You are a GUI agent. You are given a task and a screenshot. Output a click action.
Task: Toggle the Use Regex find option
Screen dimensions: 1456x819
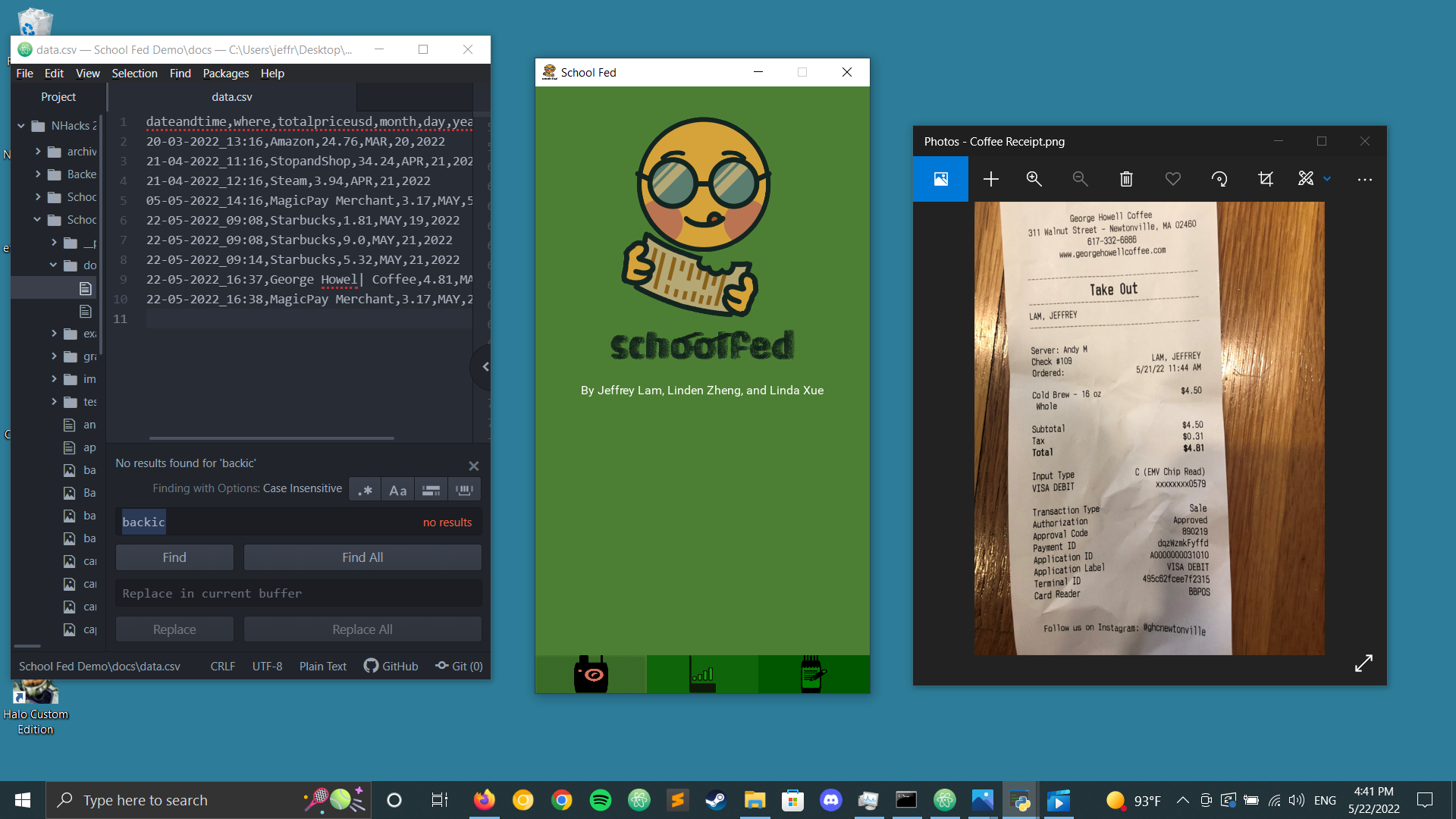365,490
